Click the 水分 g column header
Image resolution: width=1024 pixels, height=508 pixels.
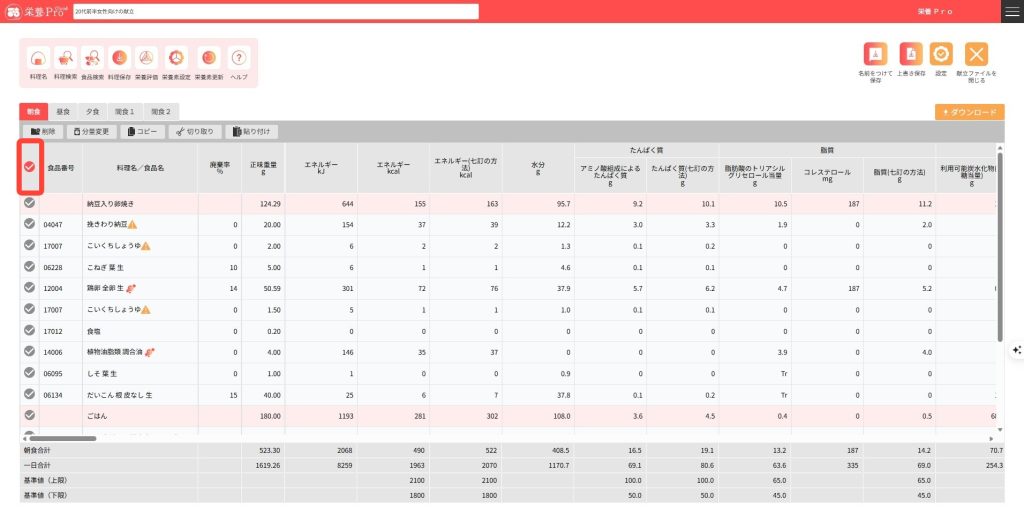click(x=539, y=168)
